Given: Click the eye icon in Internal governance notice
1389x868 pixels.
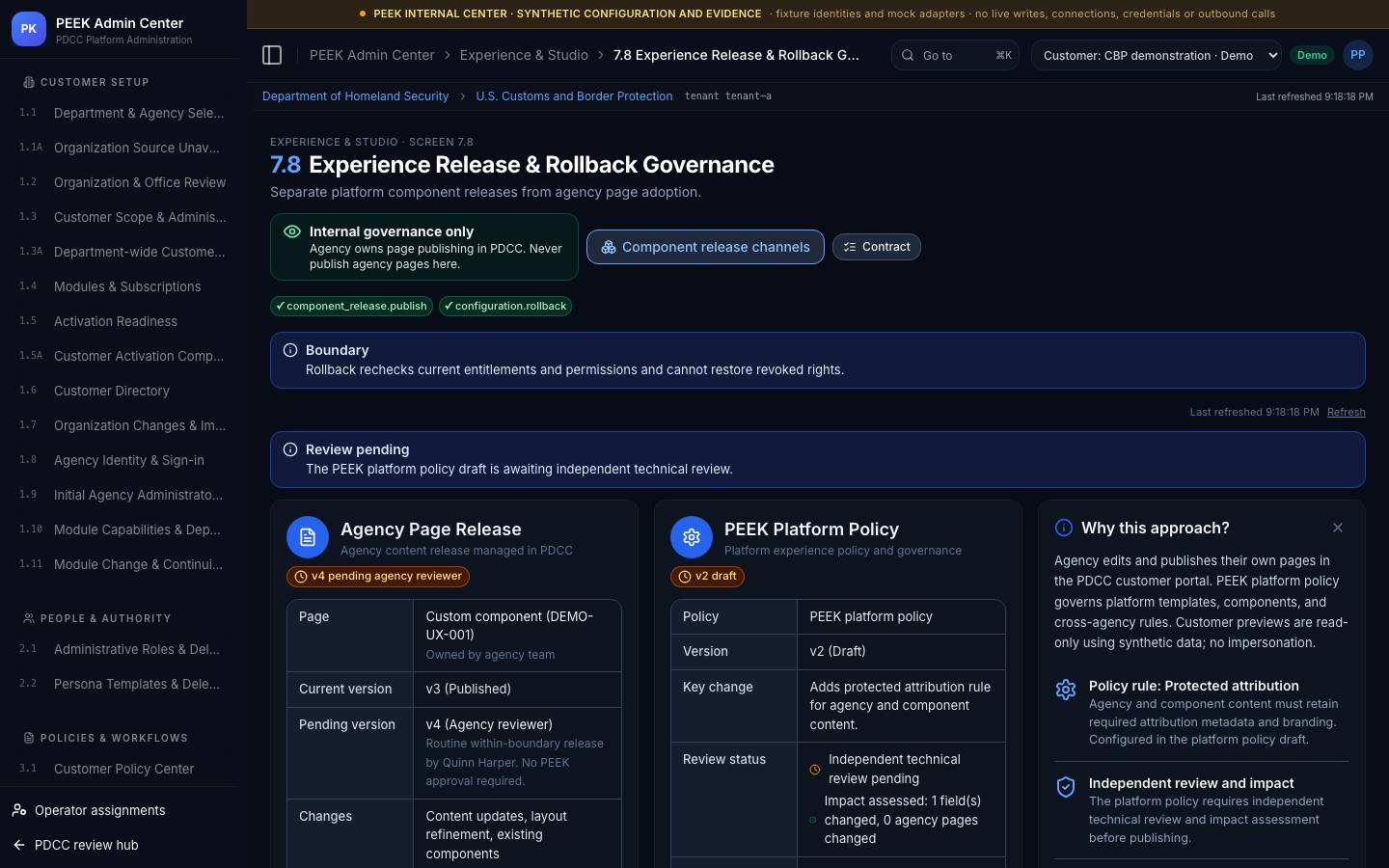Looking at the screenshot, I should (x=292, y=231).
